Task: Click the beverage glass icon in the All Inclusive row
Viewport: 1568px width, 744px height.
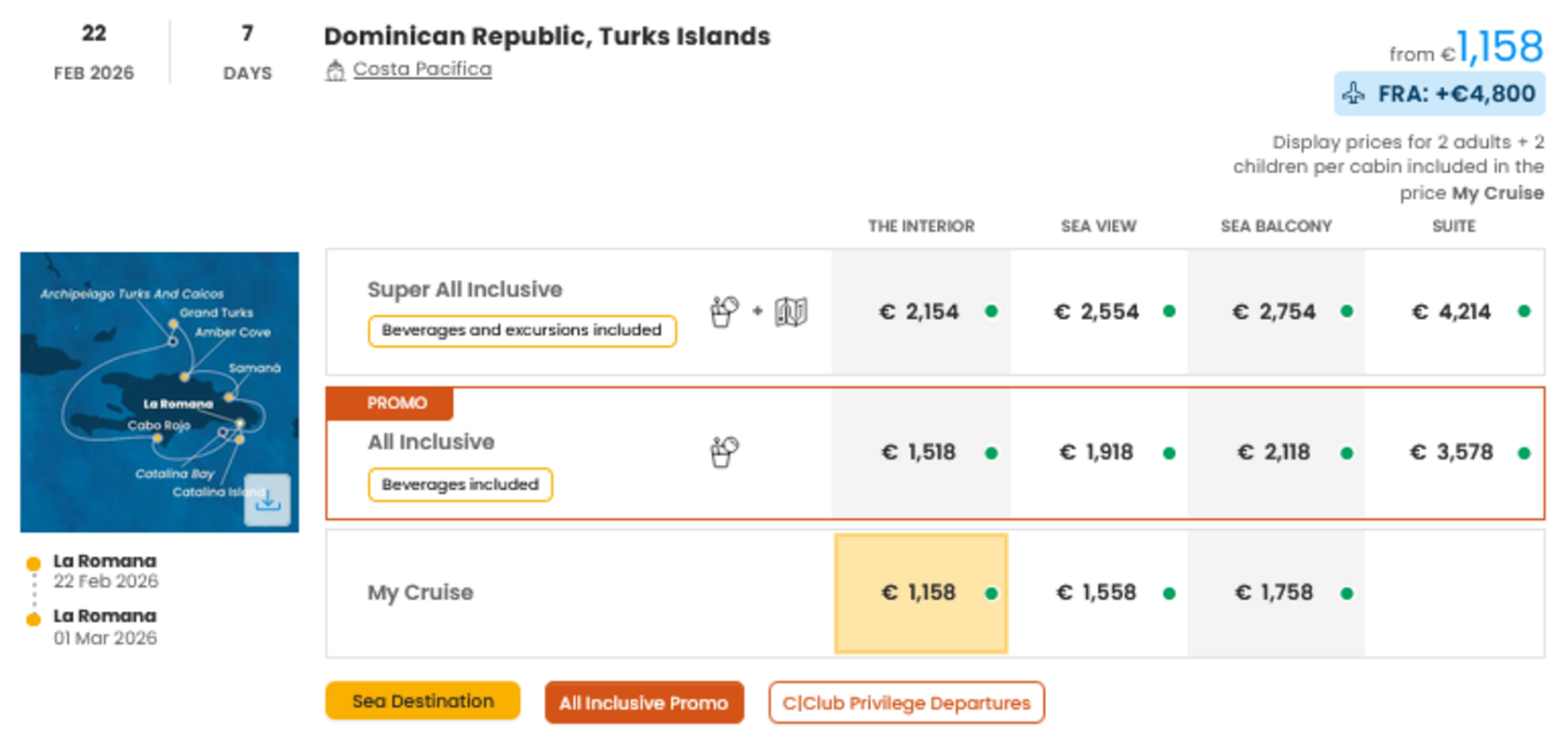Action: [x=724, y=452]
